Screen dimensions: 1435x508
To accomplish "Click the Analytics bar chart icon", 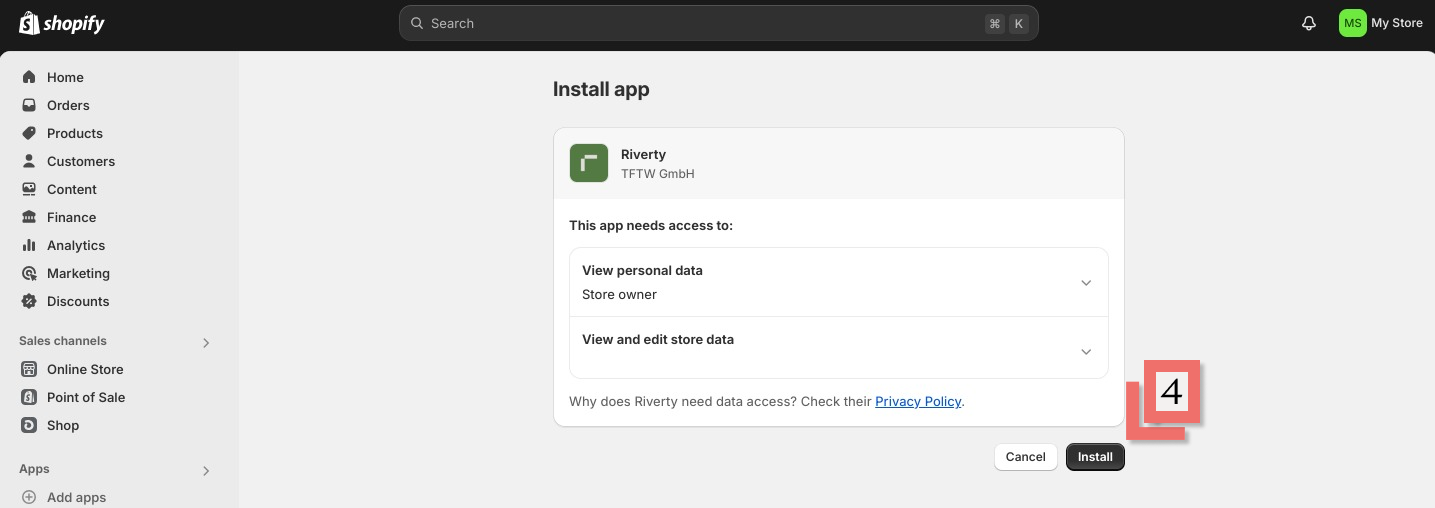I will [x=29, y=245].
